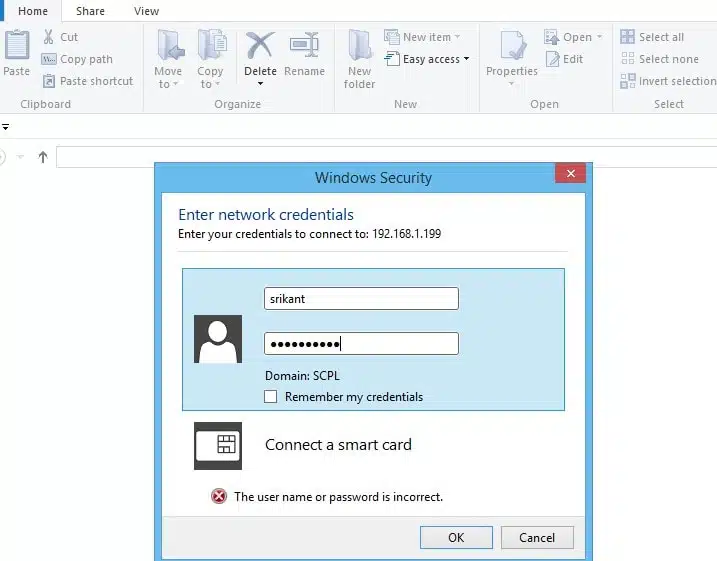The image size is (717, 561).
Task: Click the Edit pencil icon
Action: click(552, 59)
